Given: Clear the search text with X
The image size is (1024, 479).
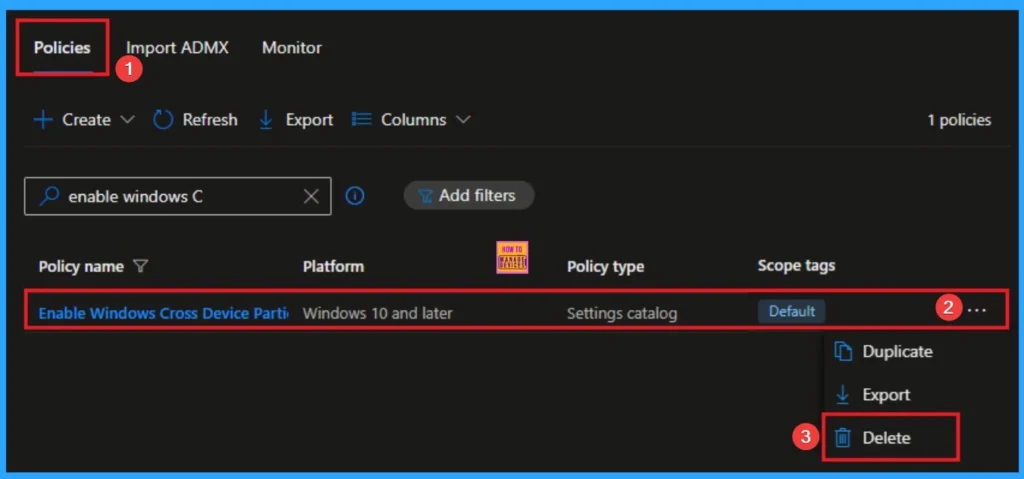Looking at the screenshot, I should [311, 196].
